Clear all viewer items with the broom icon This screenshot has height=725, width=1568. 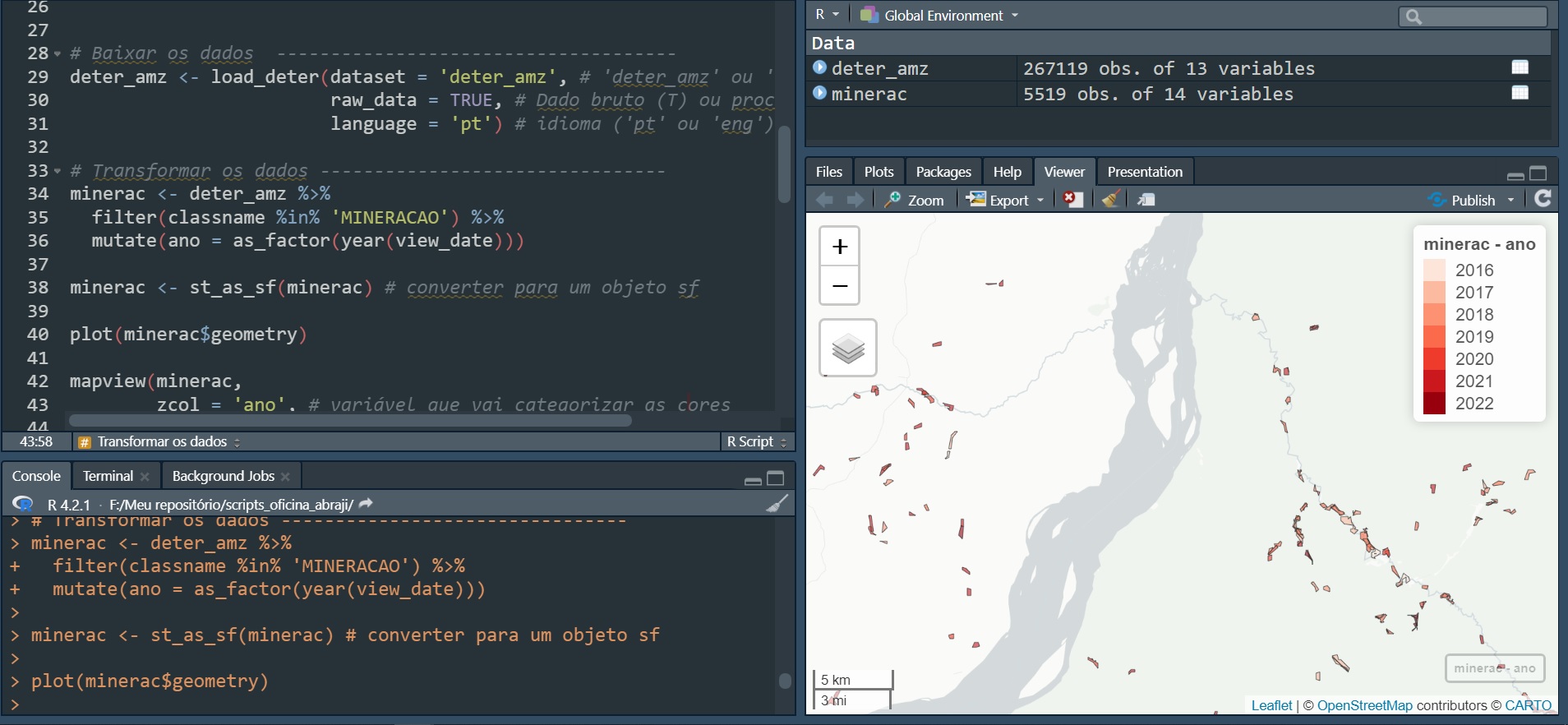point(1110,200)
